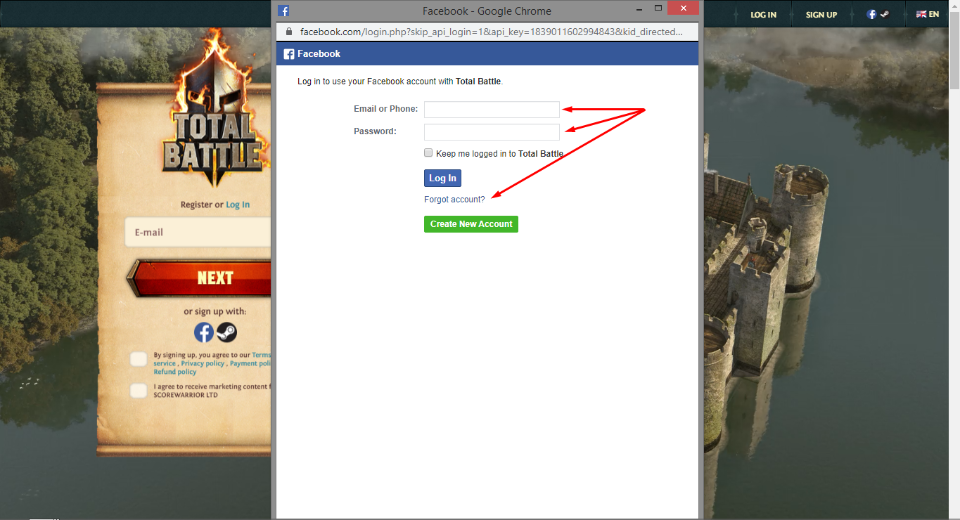
Task: Click Log In link beside Register
Action: click(238, 205)
